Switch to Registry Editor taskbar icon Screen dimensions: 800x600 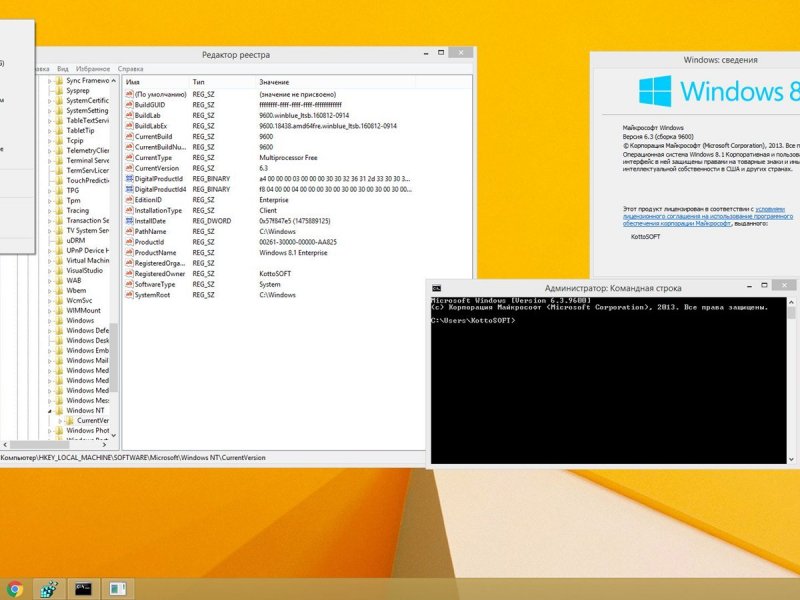pos(49,589)
